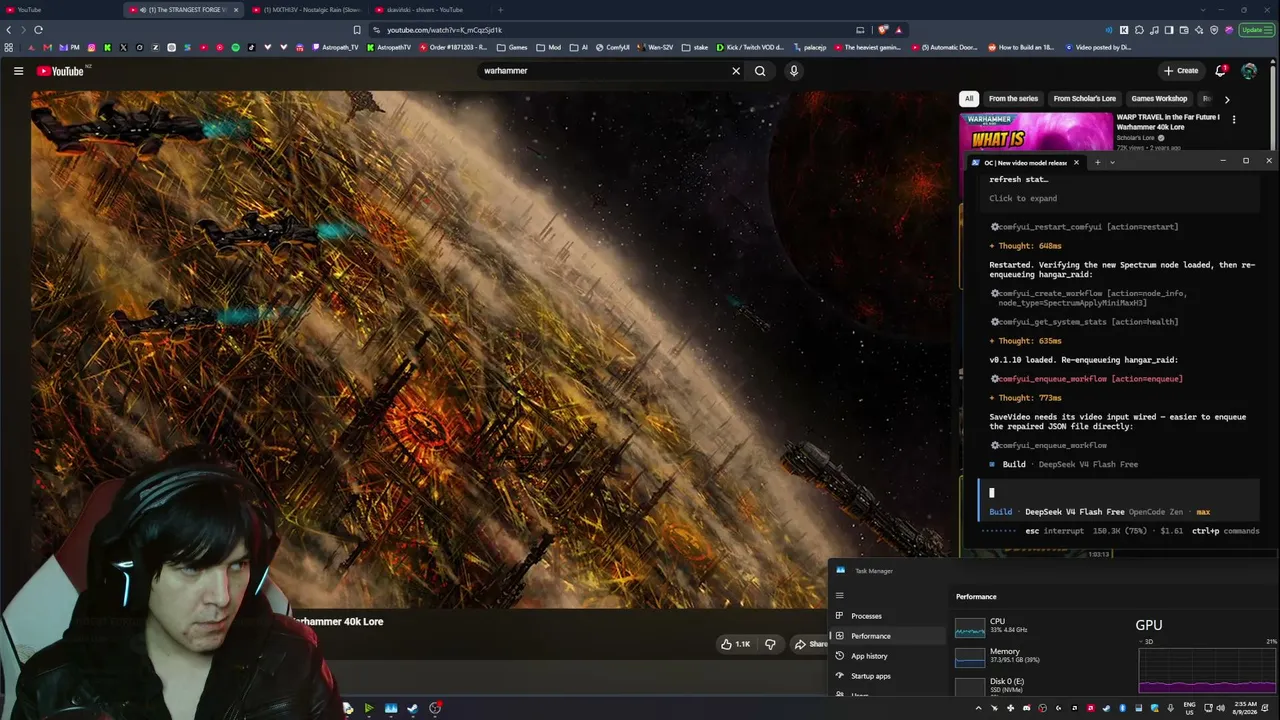Select the 'All' filter chip
Image resolution: width=1280 pixels, height=720 pixels.
coord(969,99)
